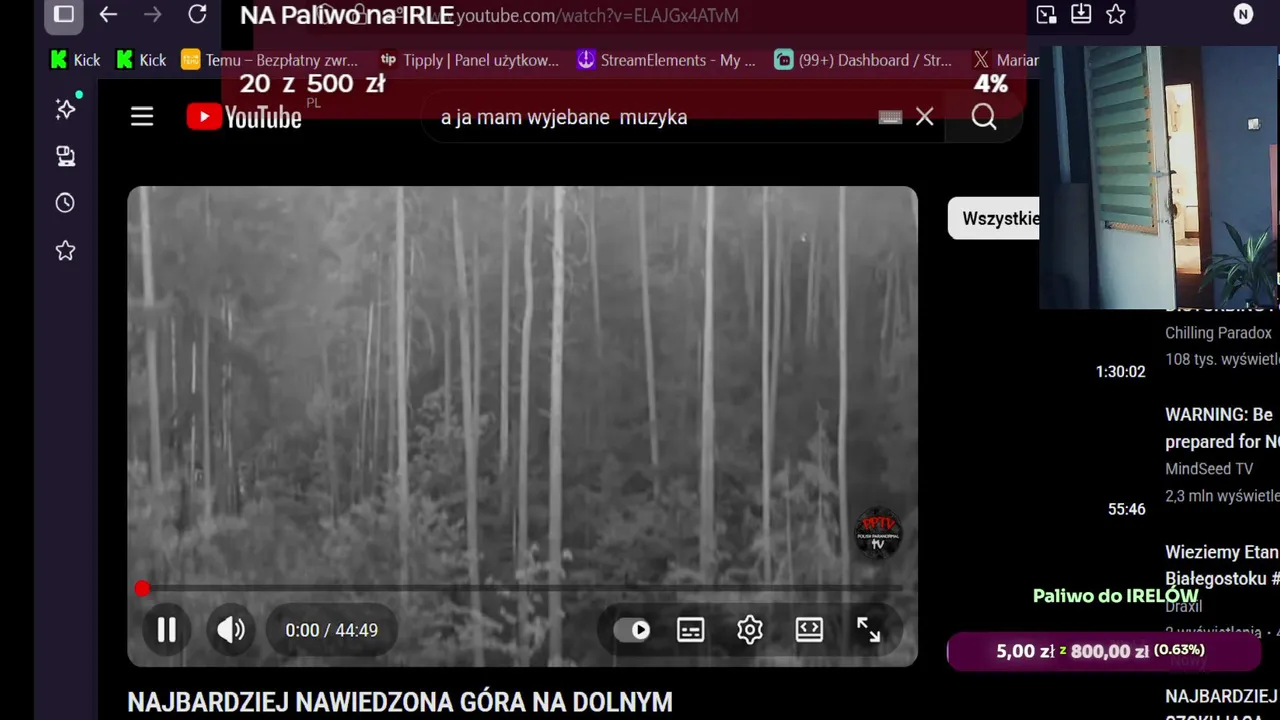Click the video progress bar scrubber
Viewport: 1280px width, 720px height.
[142, 589]
